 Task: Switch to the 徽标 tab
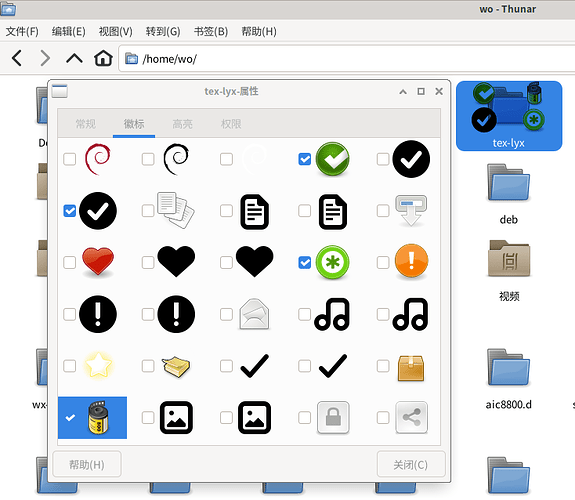pyautogui.click(x=134, y=124)
